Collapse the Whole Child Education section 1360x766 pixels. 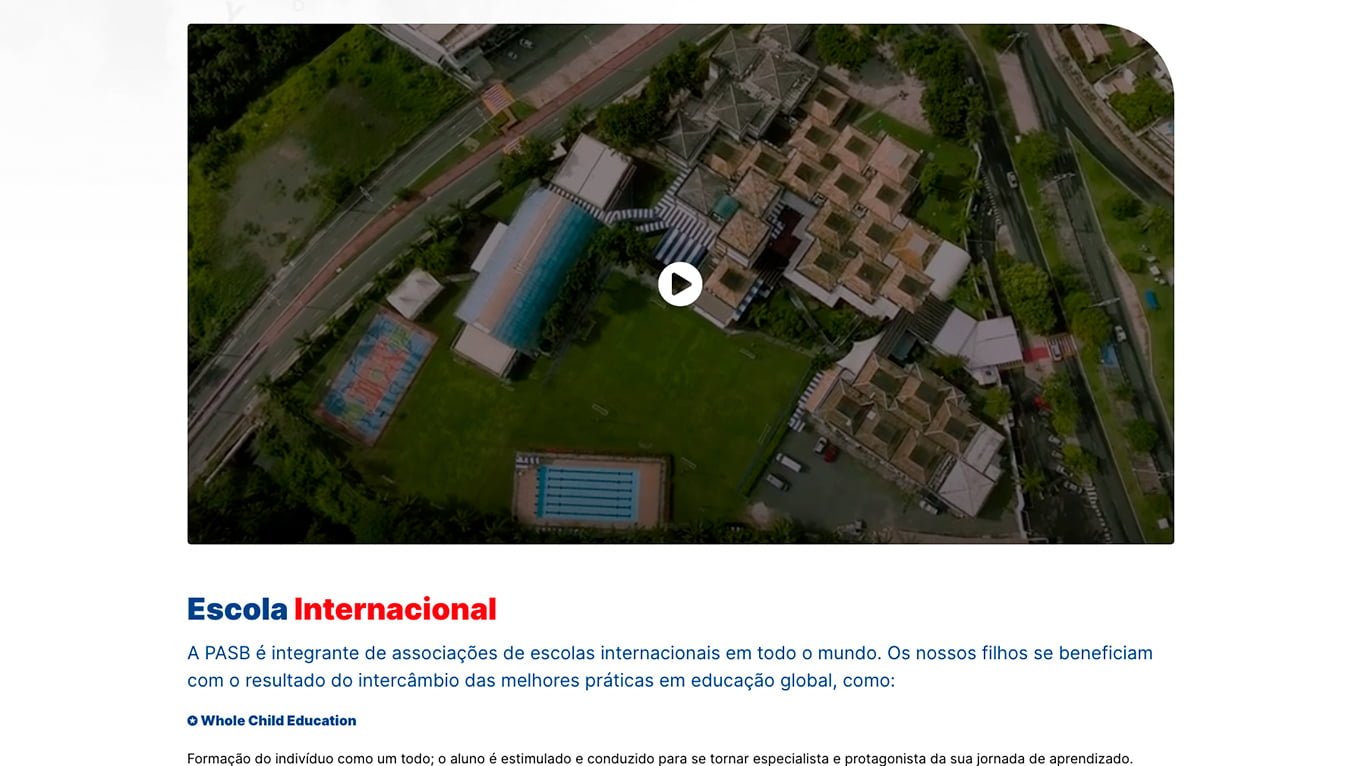[x=278, y=721]
